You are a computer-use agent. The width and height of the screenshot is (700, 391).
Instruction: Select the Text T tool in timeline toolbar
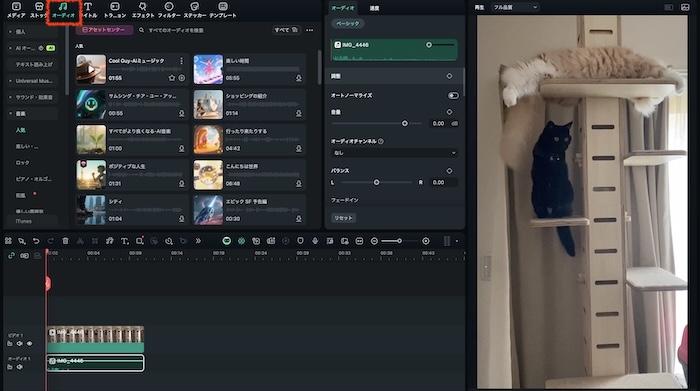125,241
